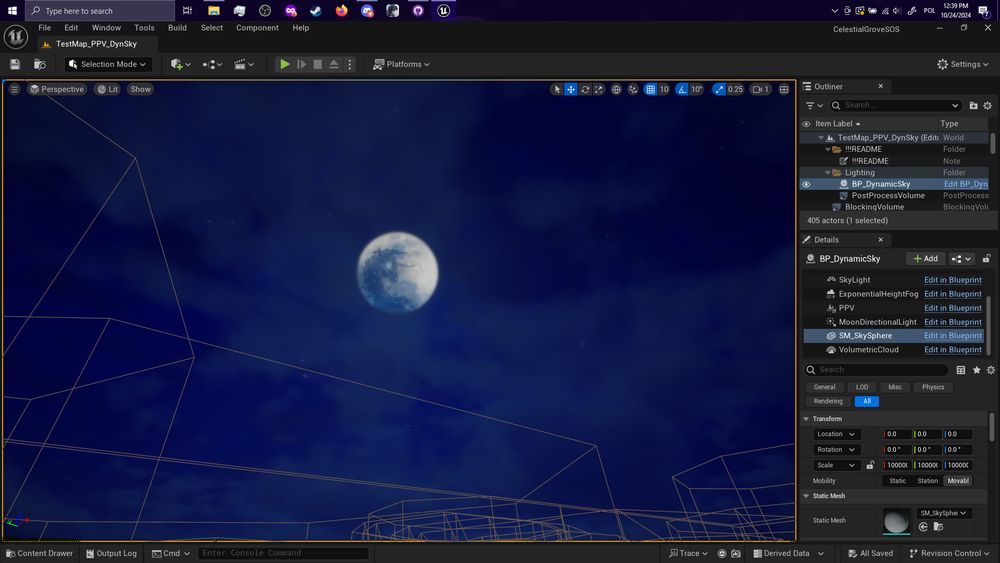Image resolution: width=1000 pixels, height=563 pixels.
Task: Select the Rendering filter tab in Details
Action: point(827,401)
